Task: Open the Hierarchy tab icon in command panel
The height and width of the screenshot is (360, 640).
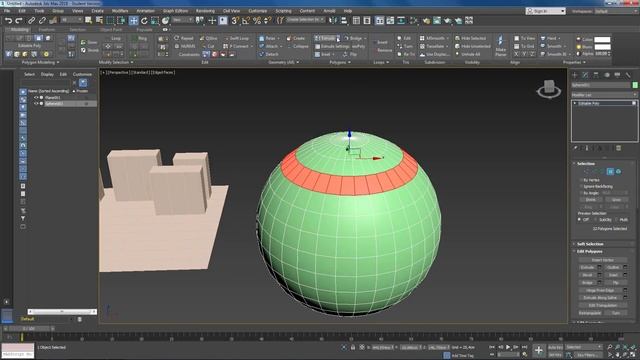Action: tap(596, 75)
